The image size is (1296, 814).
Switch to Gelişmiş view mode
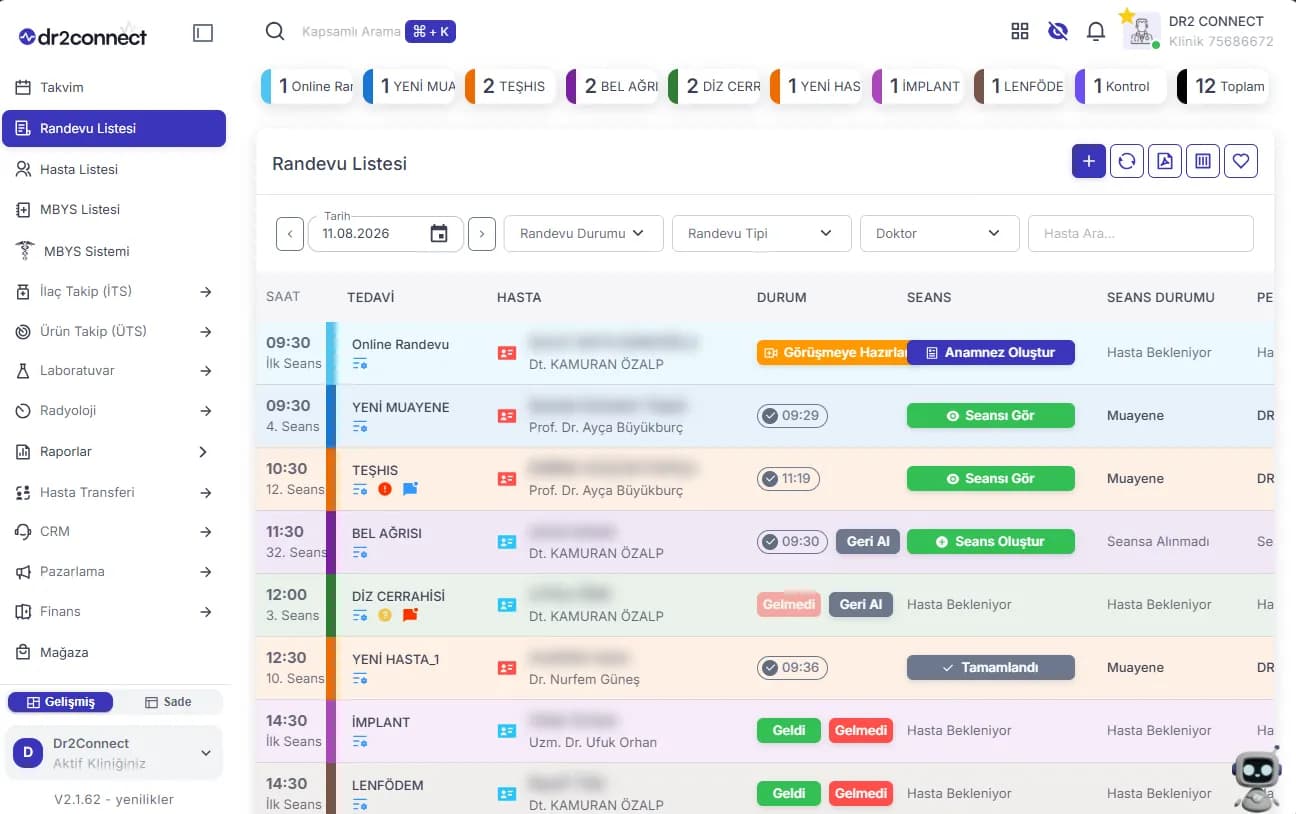60,702
